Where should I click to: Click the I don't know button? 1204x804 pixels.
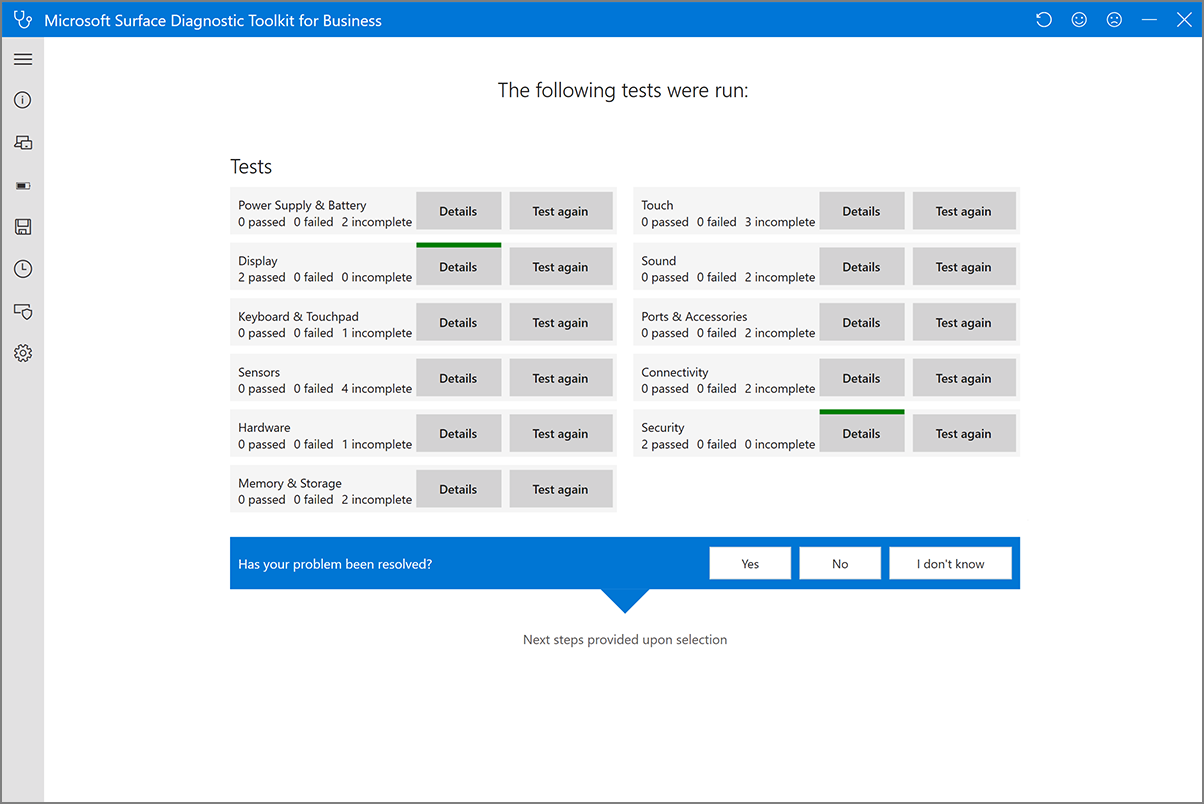pos(949,562)
